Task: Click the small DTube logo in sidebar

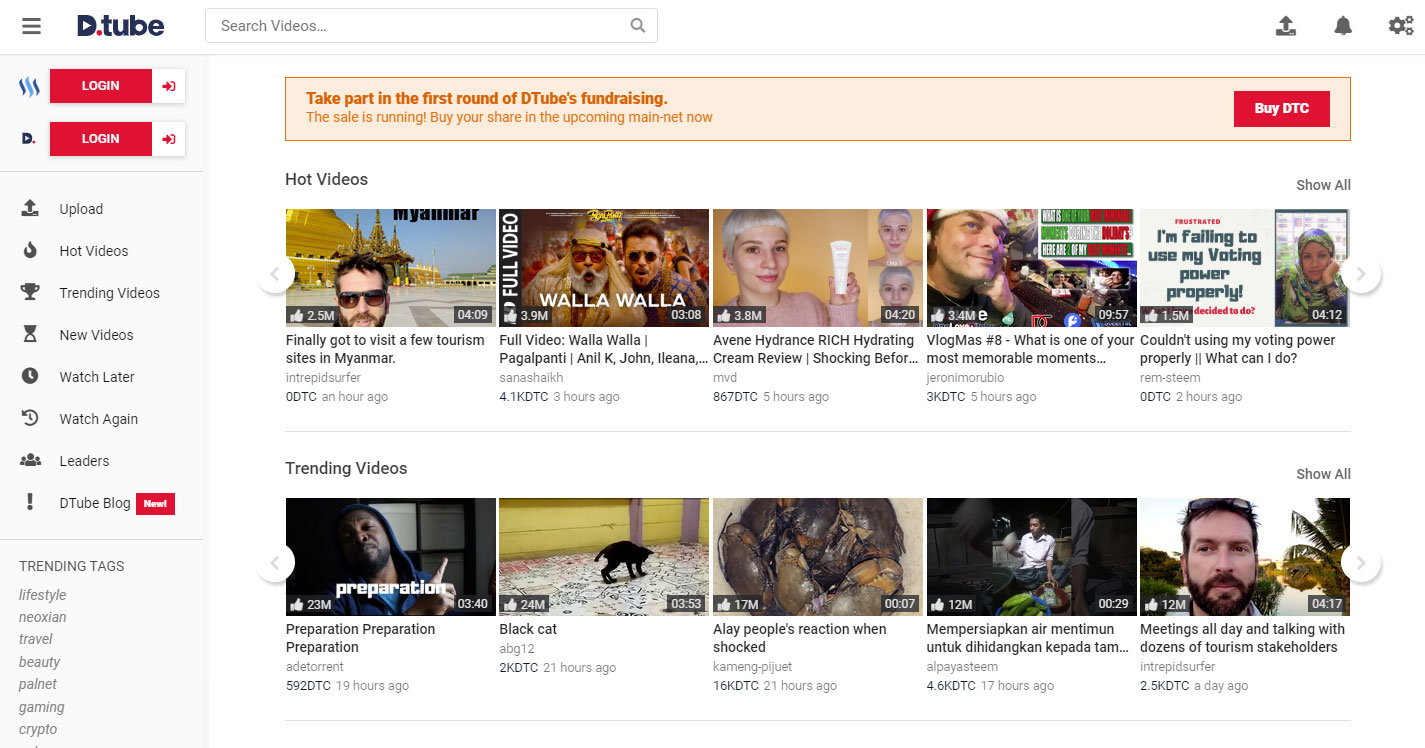Action: tap(29, 139)
